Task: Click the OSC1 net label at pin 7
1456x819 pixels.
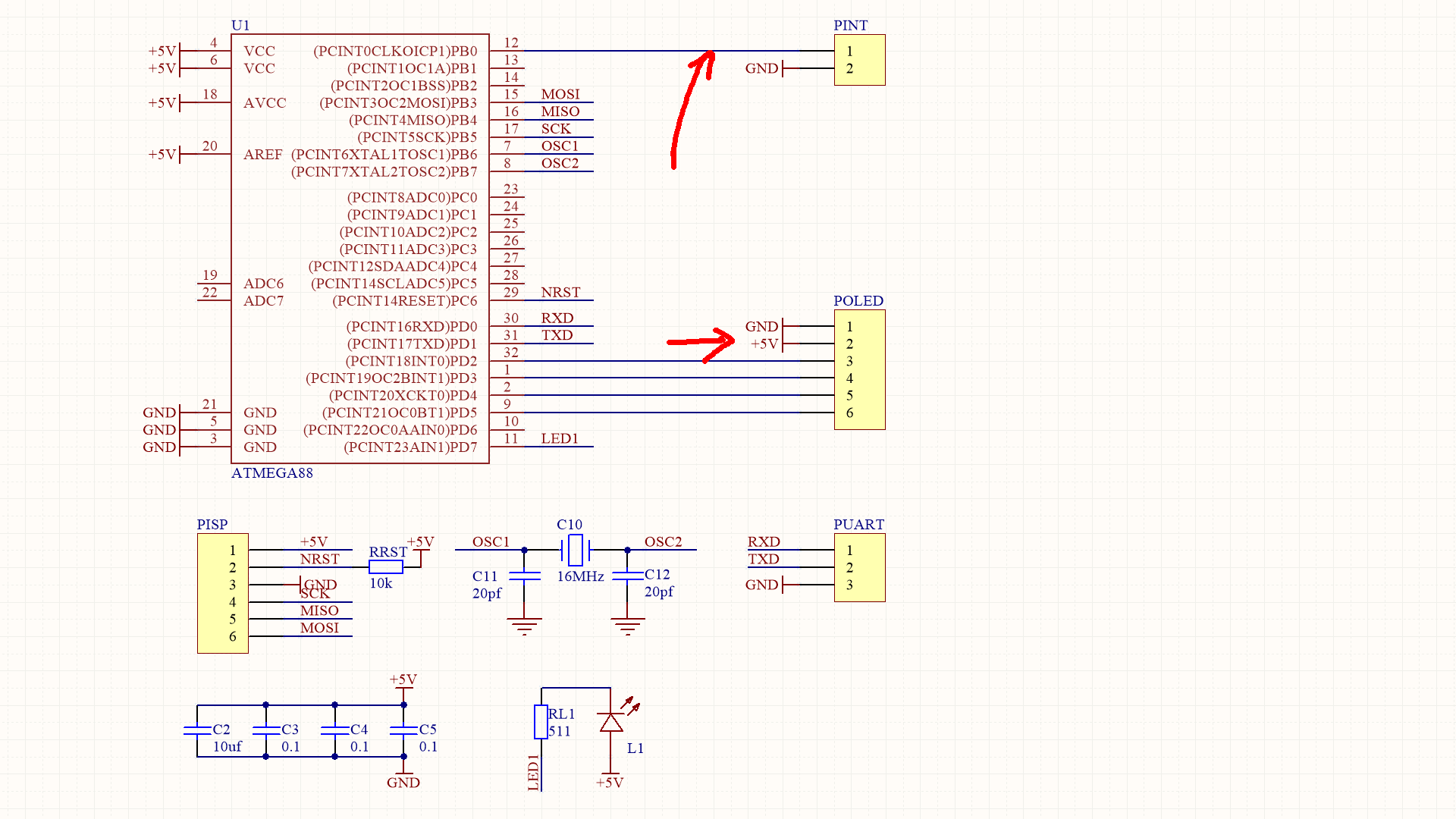Action: [560, 146]
